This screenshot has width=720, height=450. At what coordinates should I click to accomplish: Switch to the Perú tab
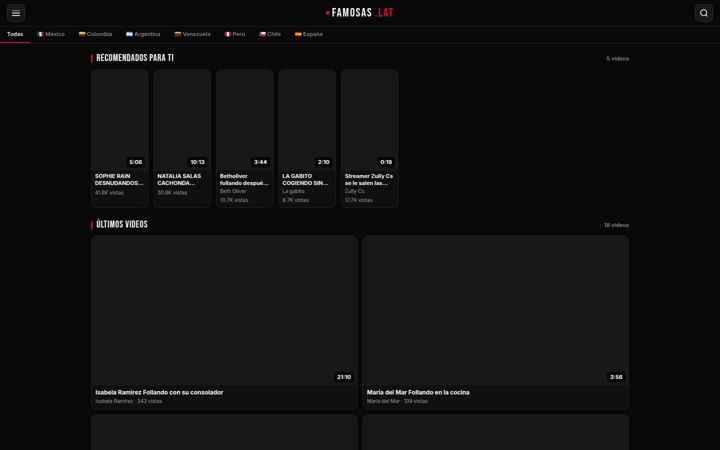click(x=235, y=34)
